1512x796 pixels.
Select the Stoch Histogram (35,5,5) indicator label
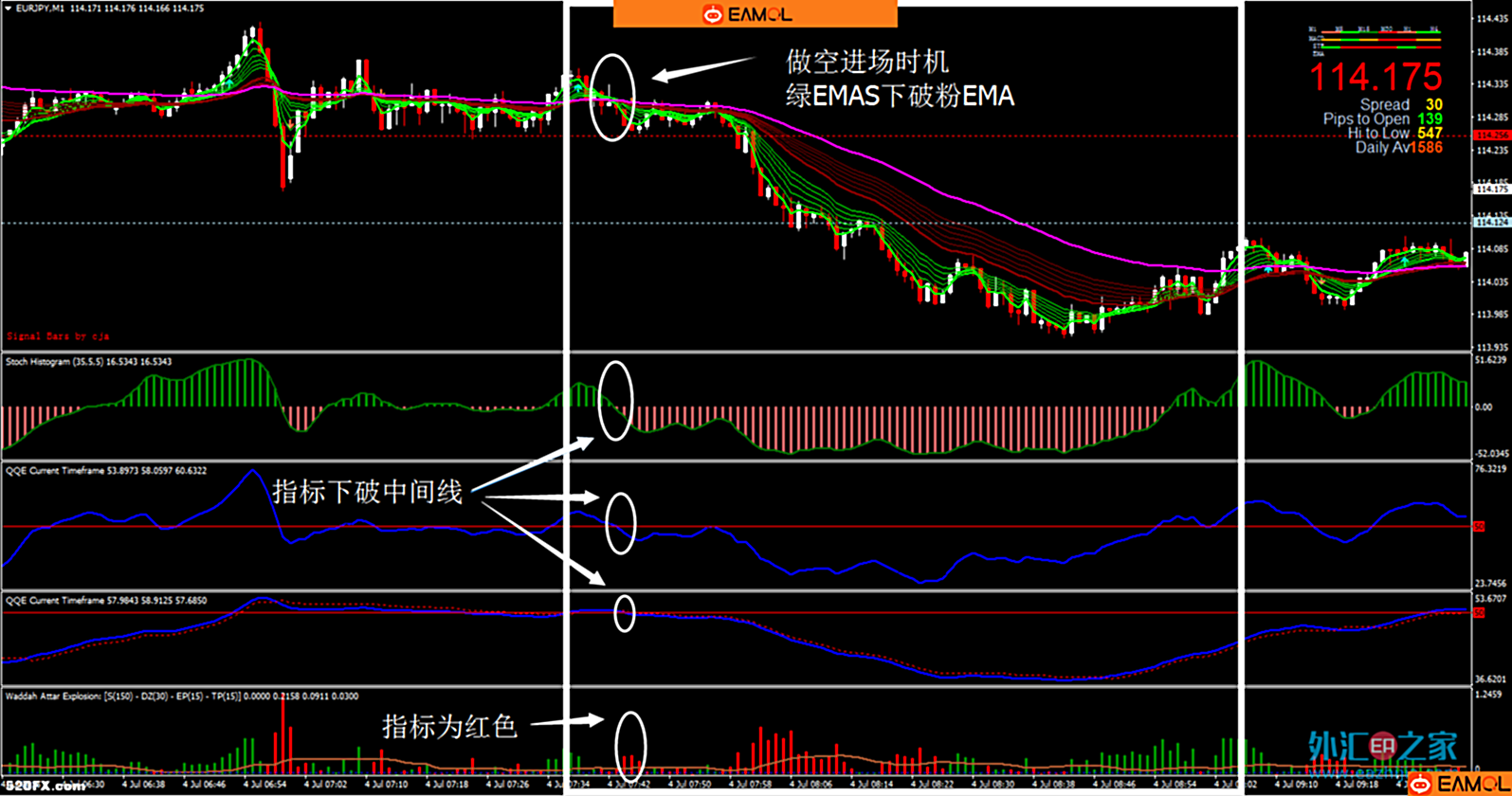click(x=88, y=362)
